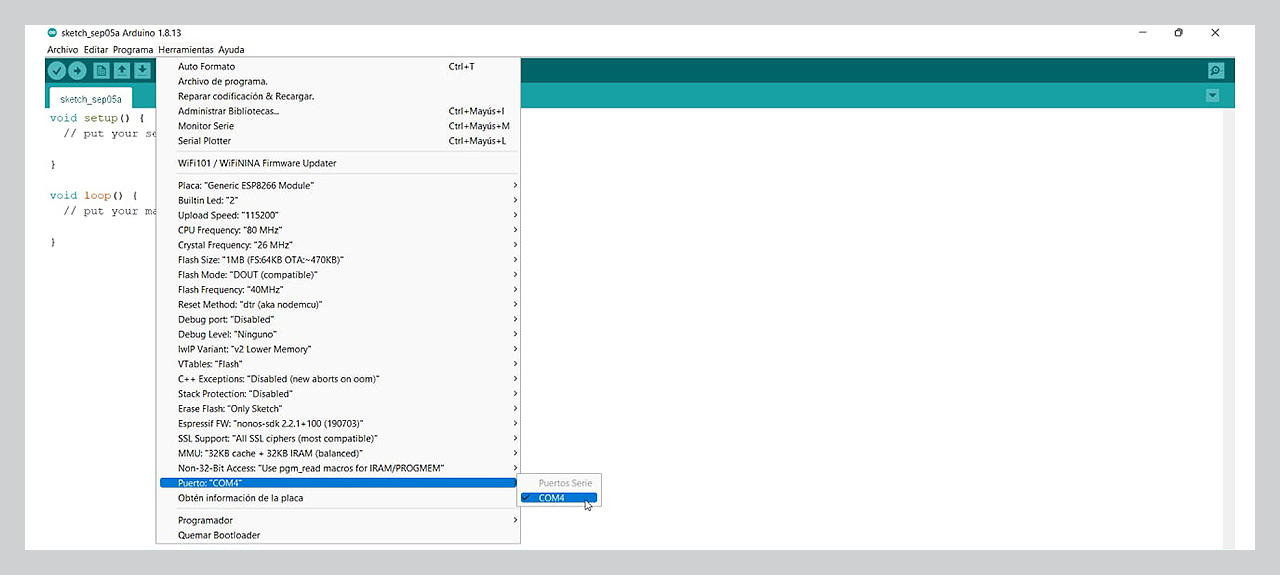Screen dimensions: 1280x575
Task: Open Serial Monitor magnifier icon
Action: click(1215, 70)
